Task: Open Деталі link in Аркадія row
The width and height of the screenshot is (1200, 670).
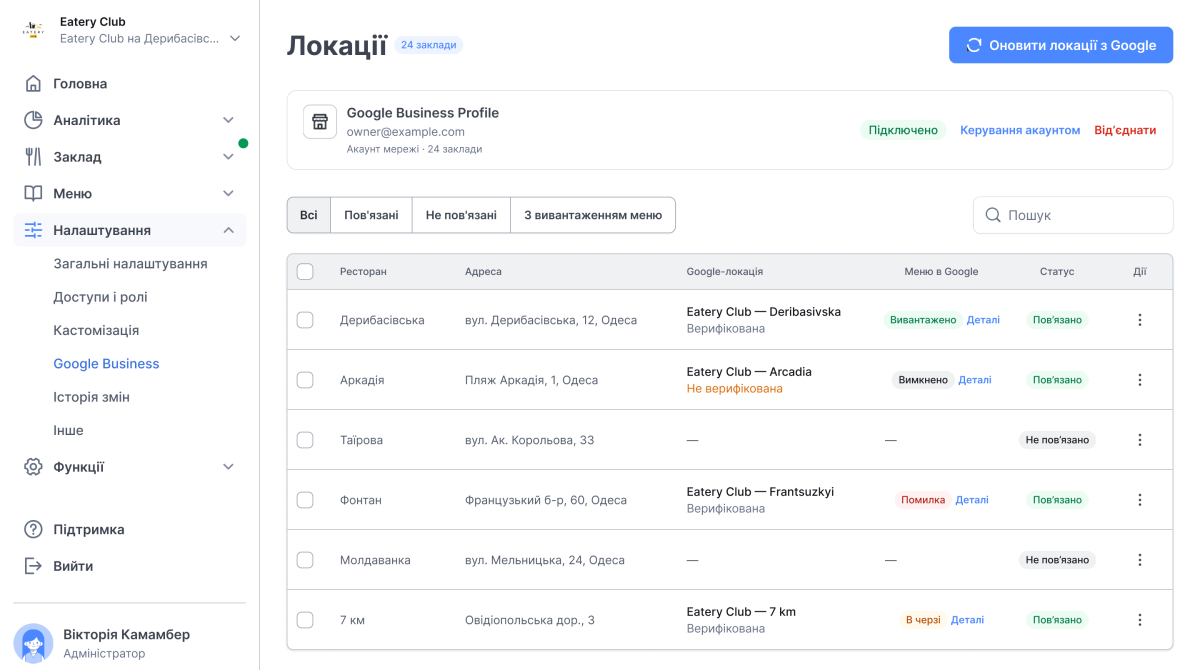Action: pyautogui.click(x=975, y=380)
